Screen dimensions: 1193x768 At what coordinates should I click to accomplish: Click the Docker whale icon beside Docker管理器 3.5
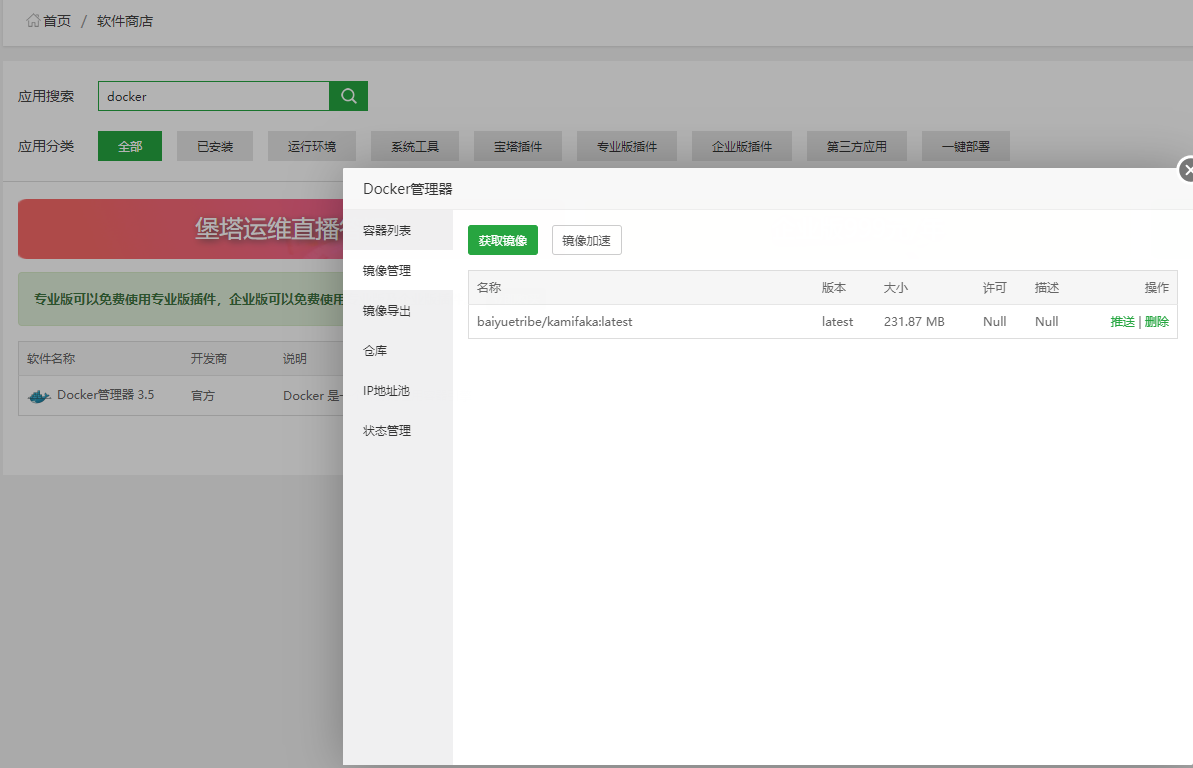[x=38, y=394]
